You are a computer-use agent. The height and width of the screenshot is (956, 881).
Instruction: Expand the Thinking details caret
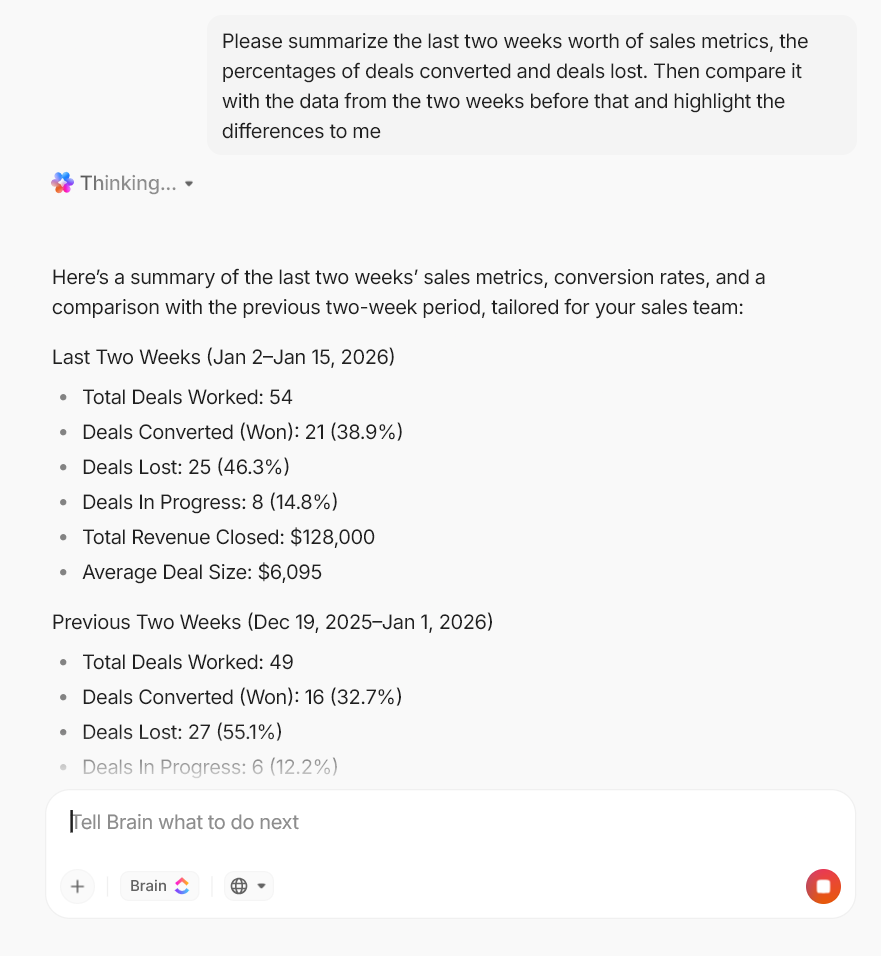(189, 184)
